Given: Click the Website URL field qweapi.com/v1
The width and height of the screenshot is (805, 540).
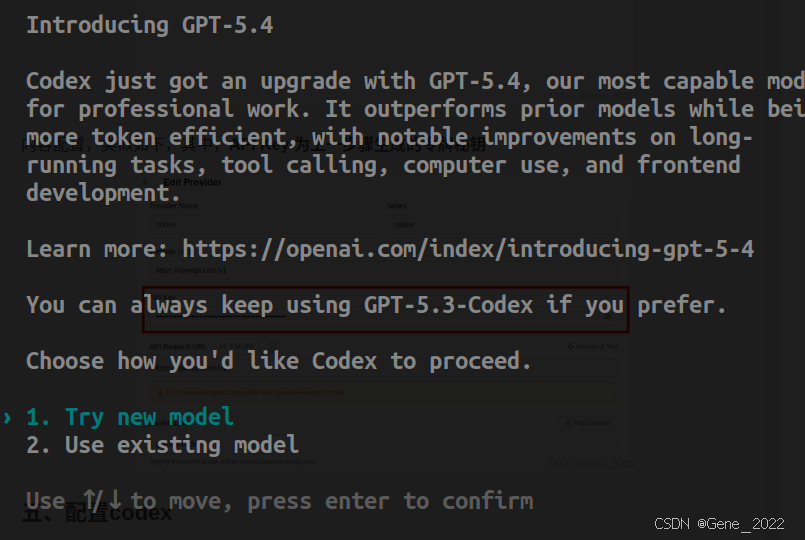Looking at the screenshot, I should click(384, 270).
